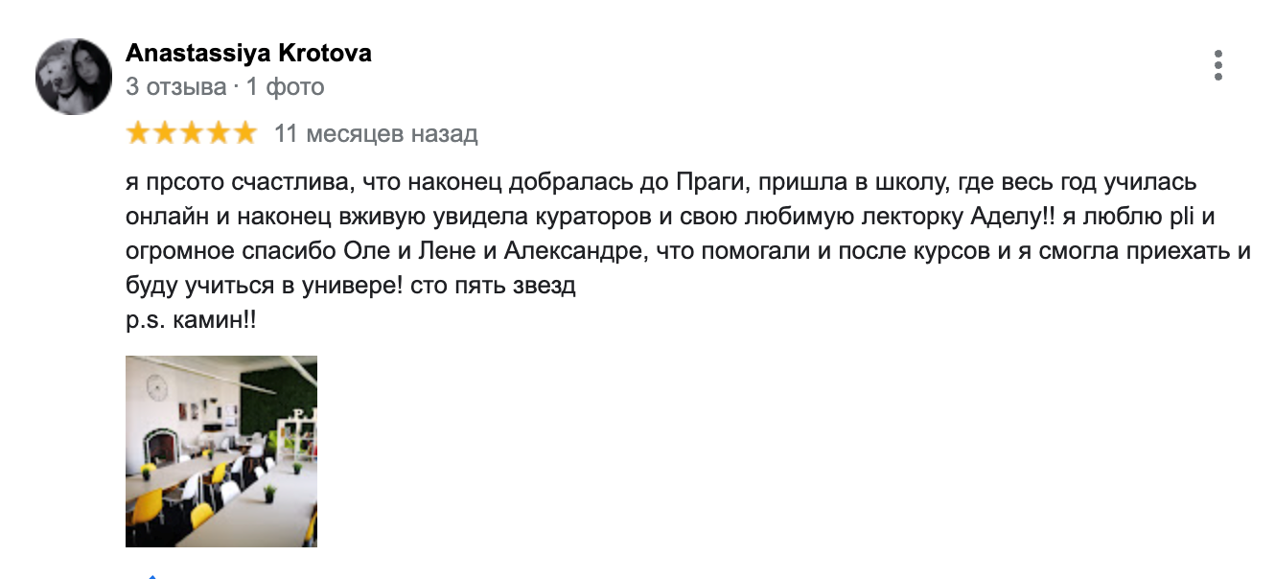Click the partially visible blue like icon
The width and height of the screenshot is (1275, 579).
151,575
